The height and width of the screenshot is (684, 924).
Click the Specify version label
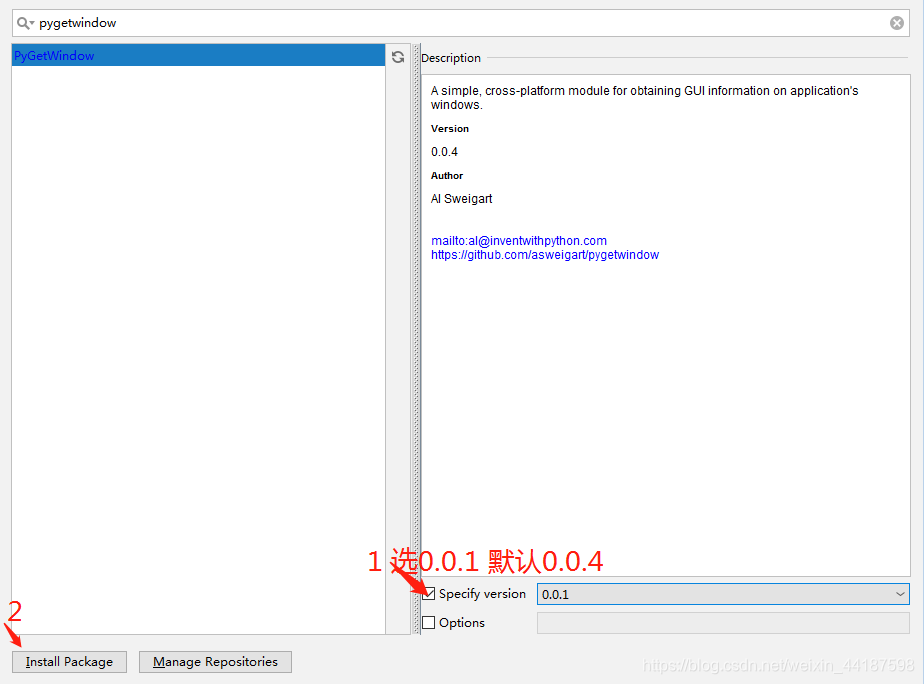tap(482, 594)
